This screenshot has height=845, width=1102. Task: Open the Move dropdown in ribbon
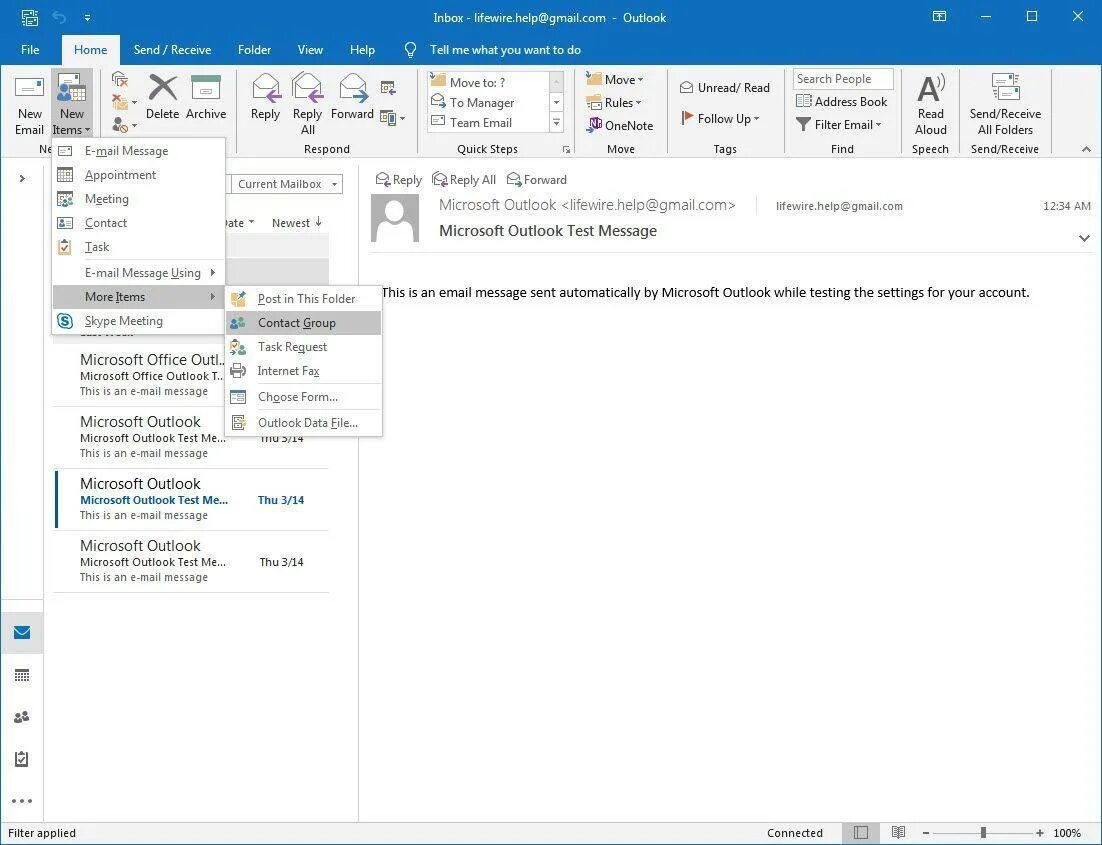(615, 79)
